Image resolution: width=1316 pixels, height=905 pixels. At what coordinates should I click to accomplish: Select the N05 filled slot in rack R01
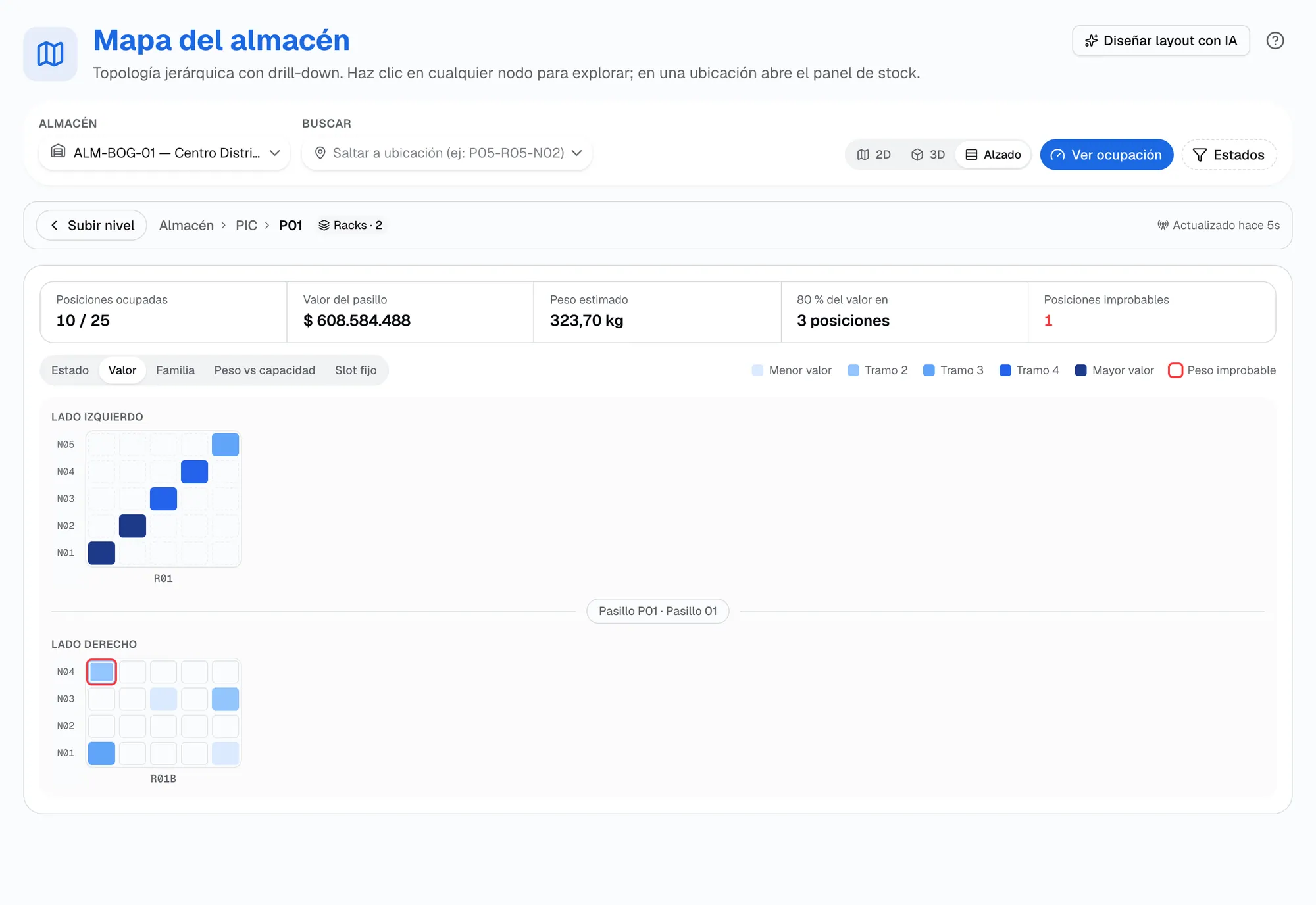pos(225,445)
